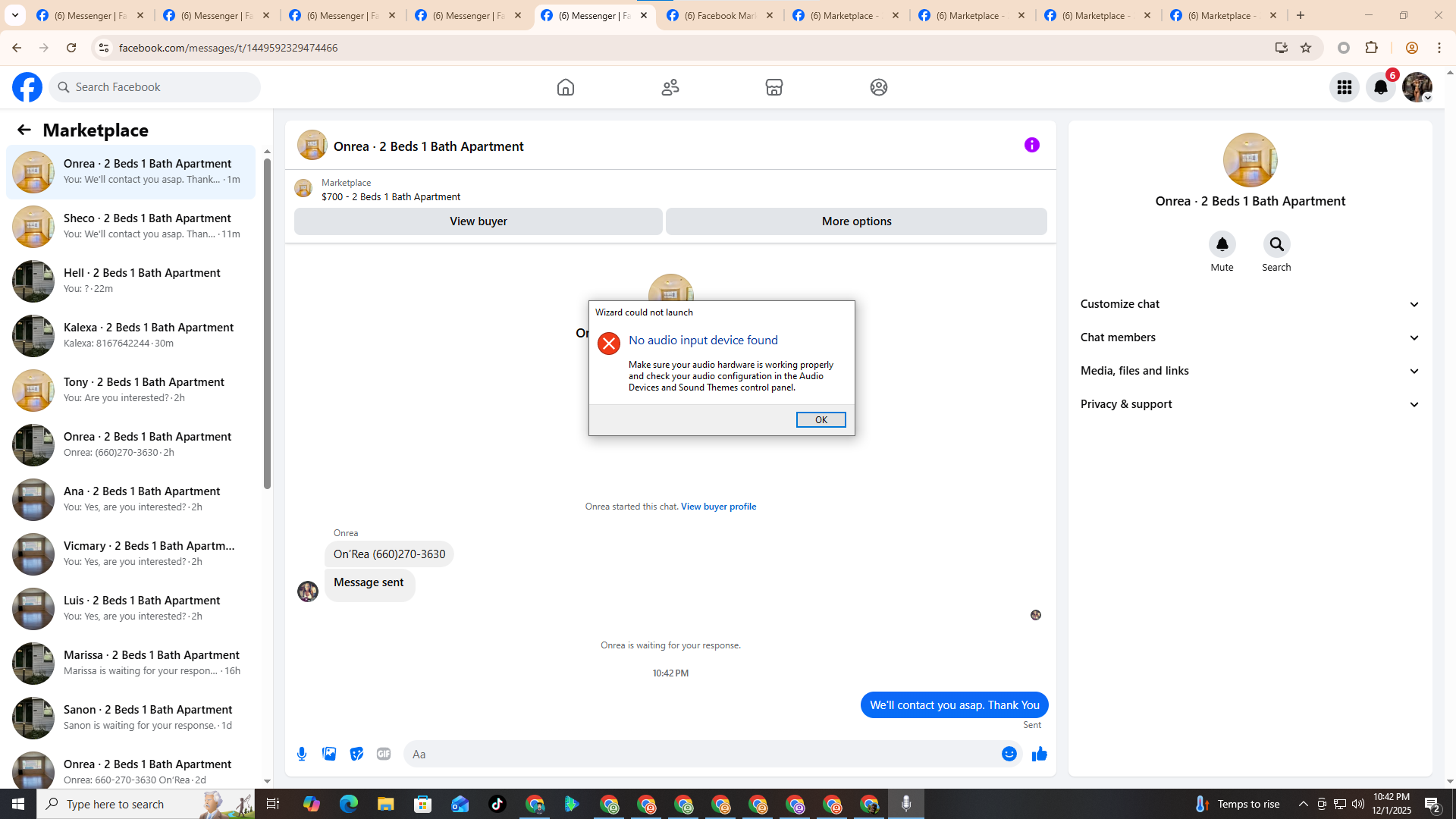
Task: Attach a photo file to the message
Action: (329, 754)
